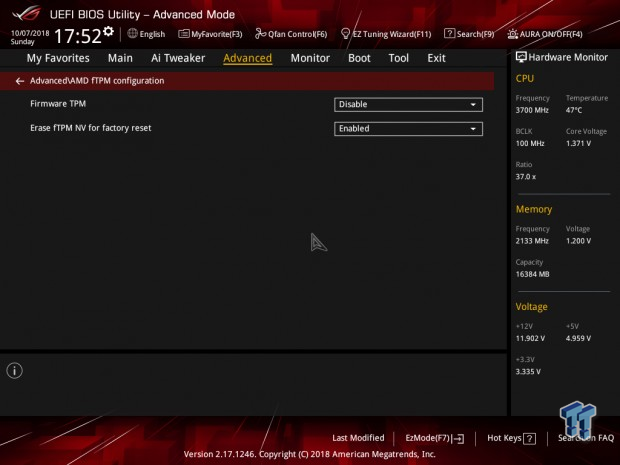Click the Firmware TPM label
The image size is (620, 465).
tap(58, 104)
